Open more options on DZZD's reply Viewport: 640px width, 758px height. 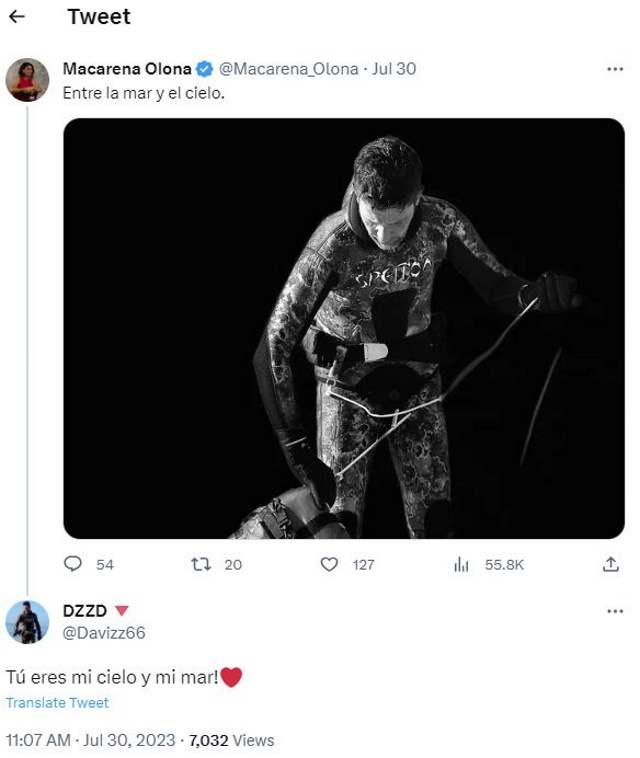(614, 612)
